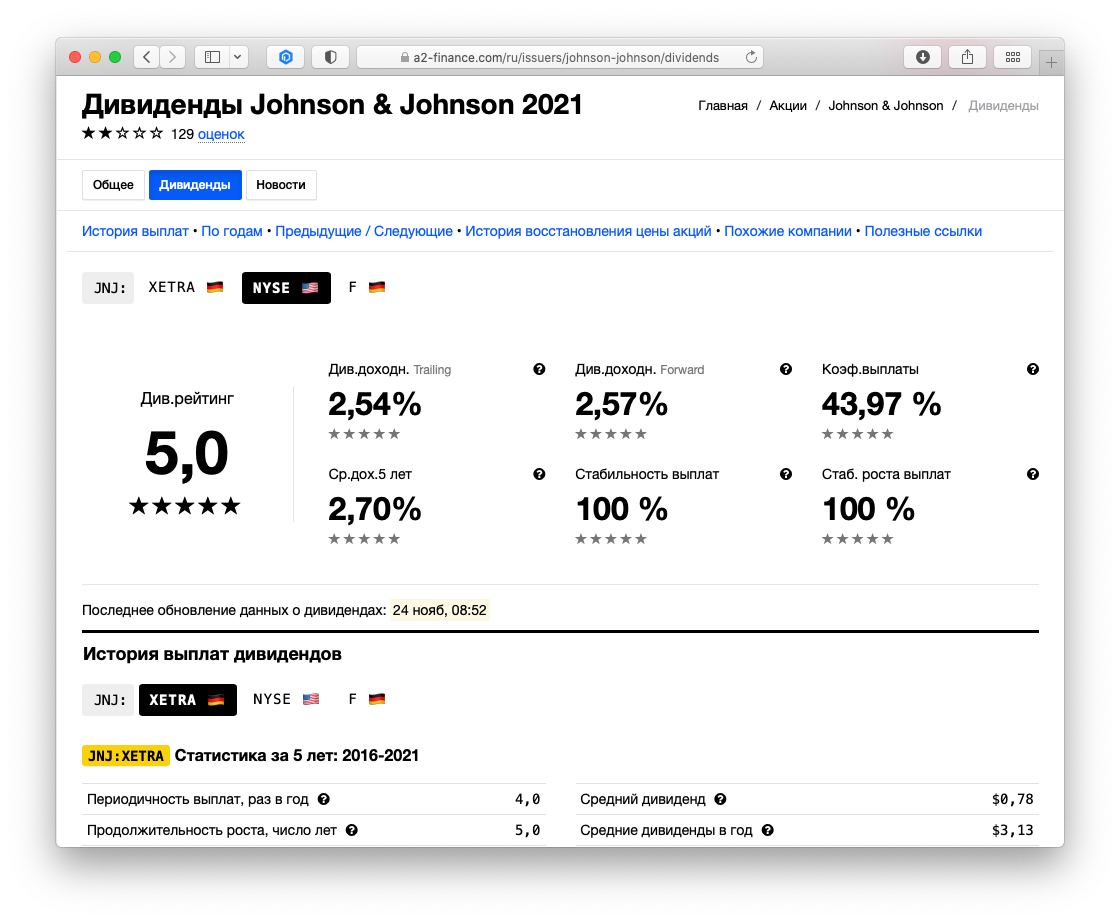
Task: Jump to 'Похожие компании' section
Action: 788,232
